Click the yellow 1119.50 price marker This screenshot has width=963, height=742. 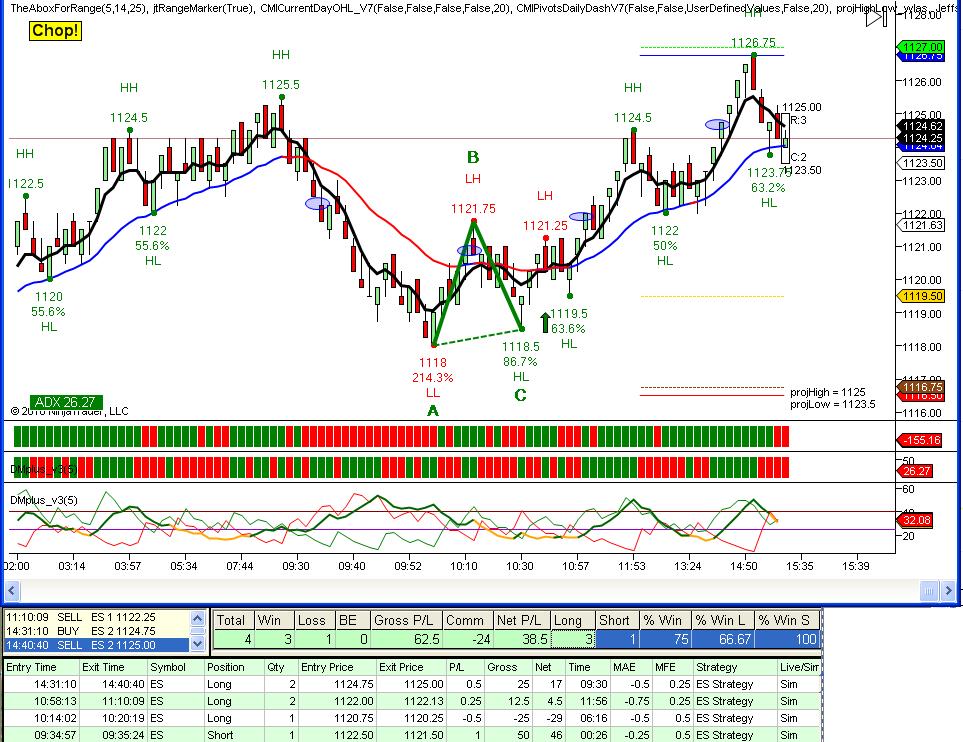click(x=922, y=296)
